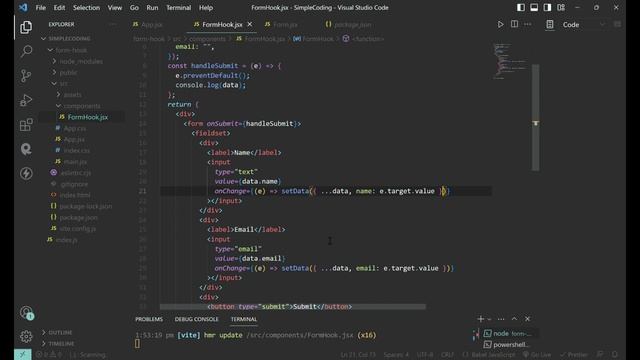Open the Search view in activity bar
Viewport: 640px width, 360px height.
(x=26, y=51)
